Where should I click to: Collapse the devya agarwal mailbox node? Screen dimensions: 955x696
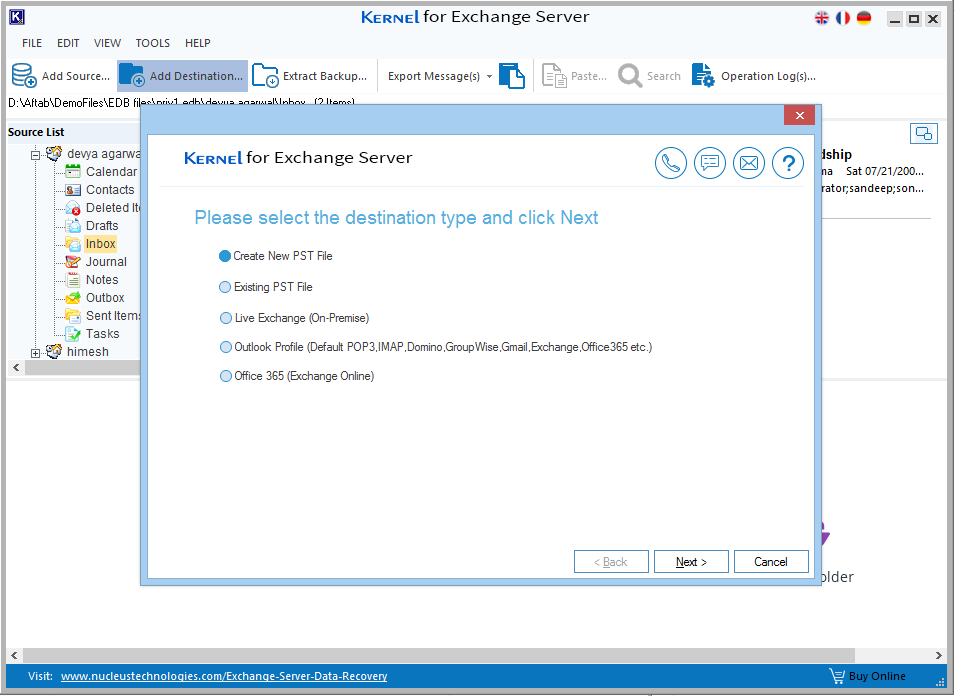coord(36,154)
